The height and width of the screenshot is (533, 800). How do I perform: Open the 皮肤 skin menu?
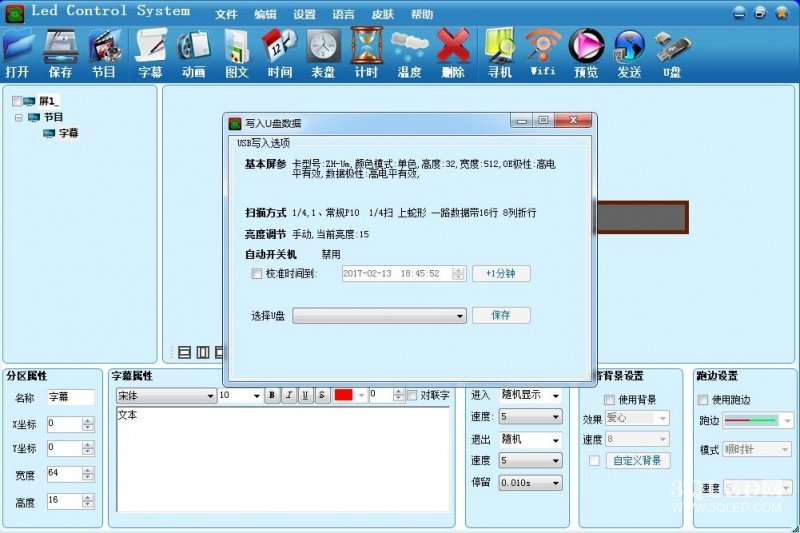[x=382, y=15]
